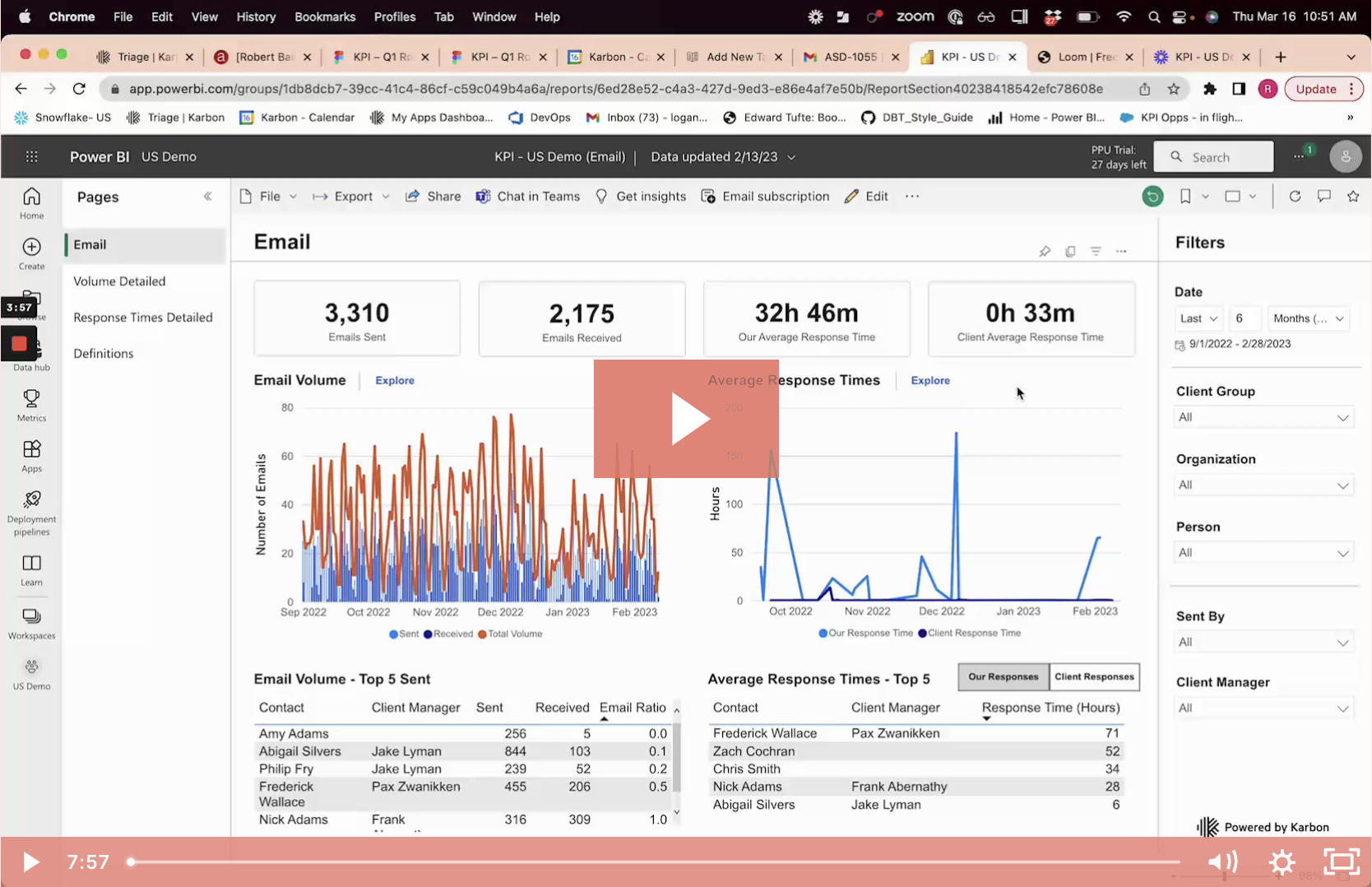
Task: Open the Learn section in sidebar
Action: 31,569
